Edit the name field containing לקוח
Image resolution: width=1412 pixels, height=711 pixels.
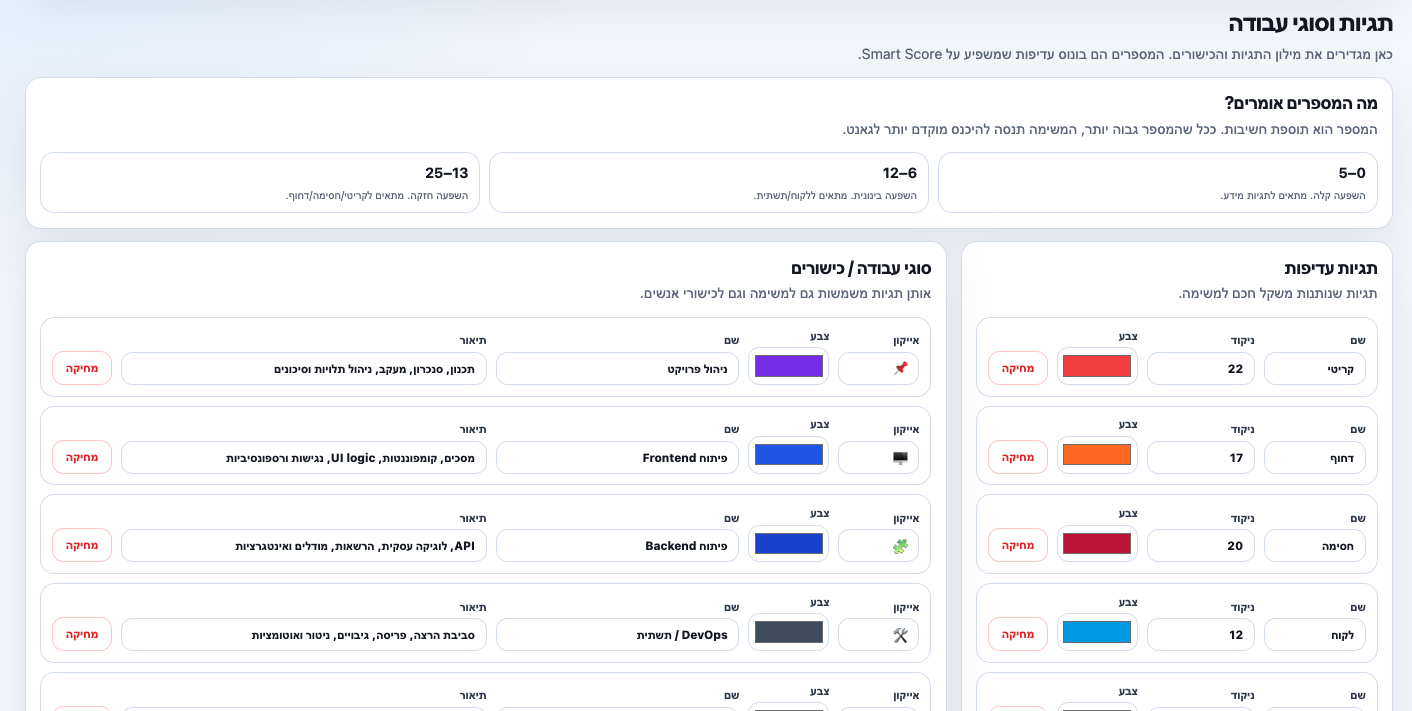[1315, 634]
